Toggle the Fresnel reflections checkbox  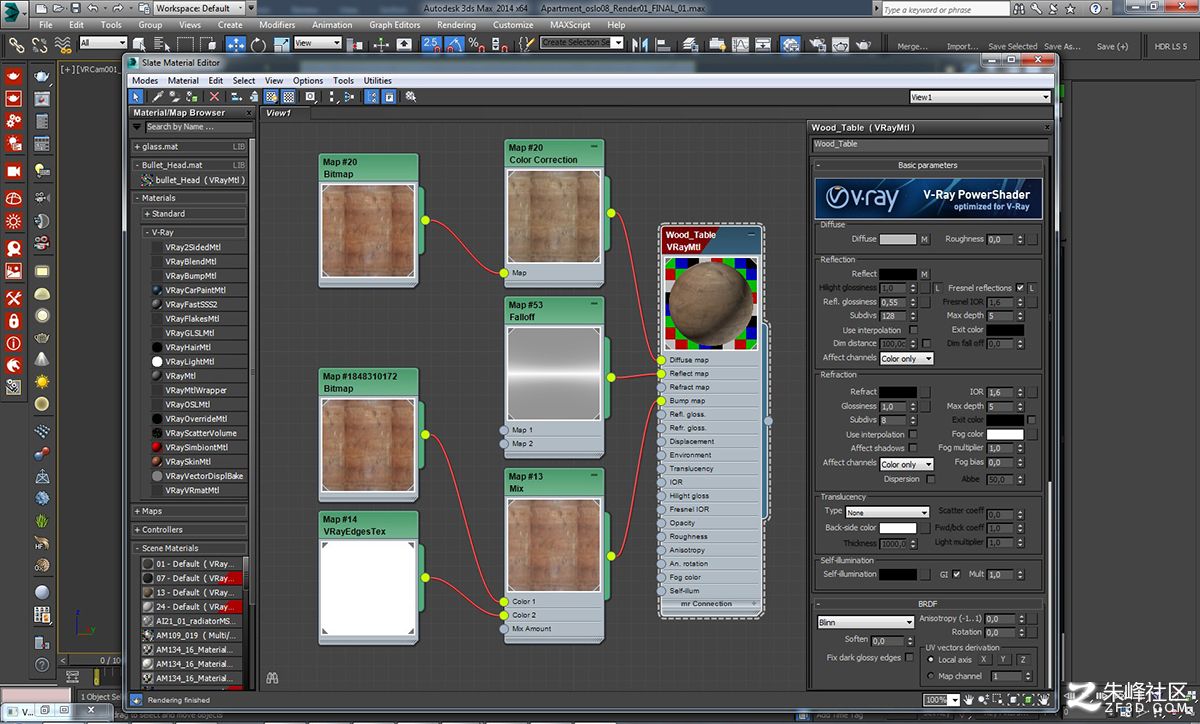click(x=1020, y=288)
